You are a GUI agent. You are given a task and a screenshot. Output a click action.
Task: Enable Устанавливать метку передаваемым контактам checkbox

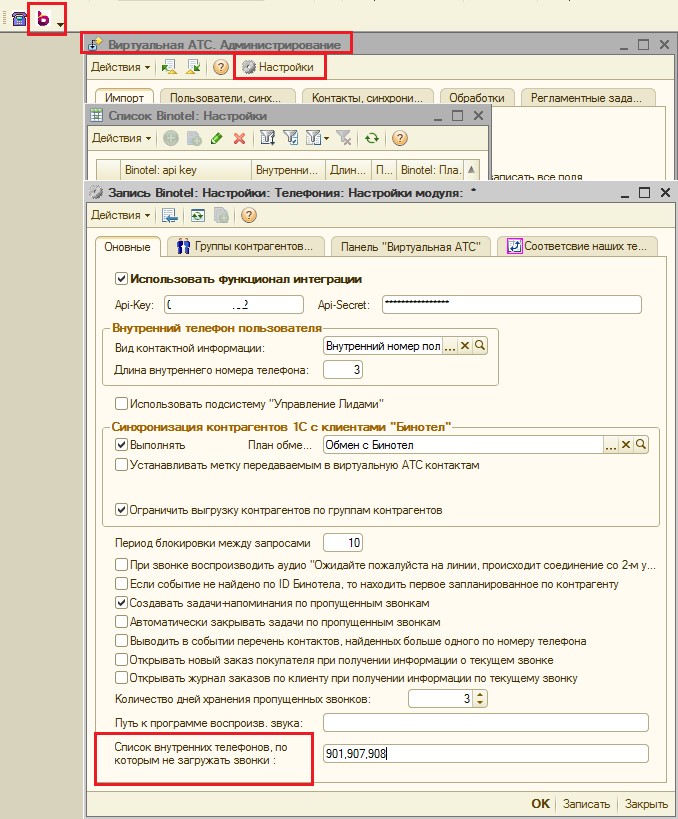coord(121,464)
